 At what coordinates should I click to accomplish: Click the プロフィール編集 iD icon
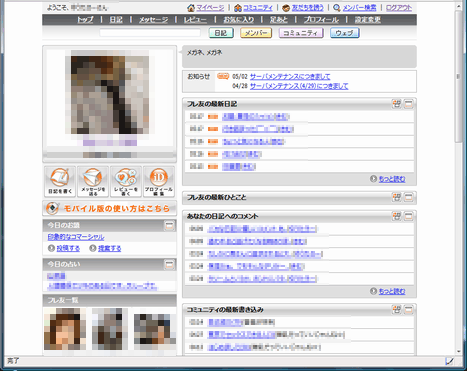159,181
